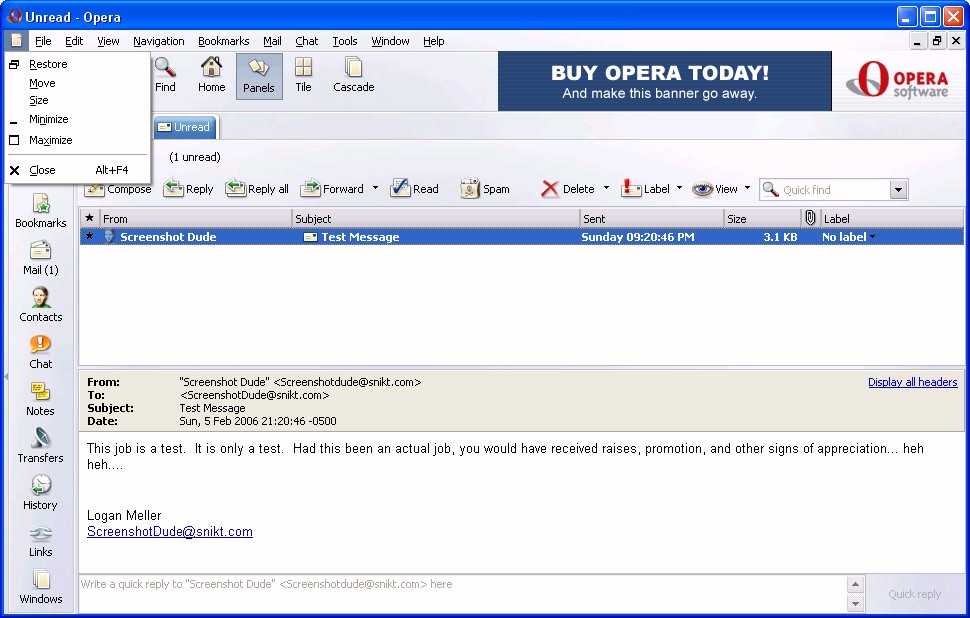Choose Minimize from the window menu

(49, 119)
